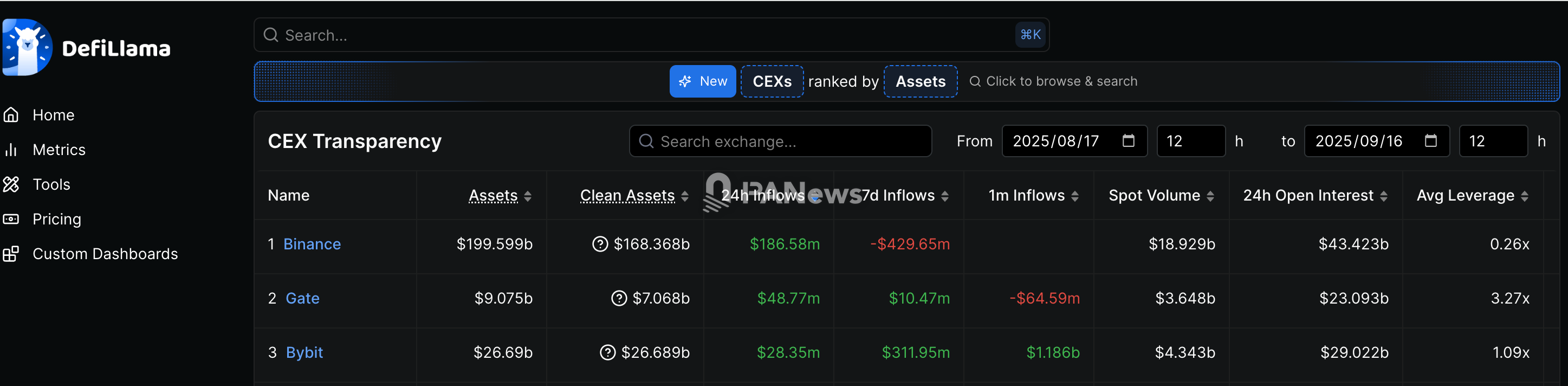Open the Binance exchange link

tap(312, 244)
